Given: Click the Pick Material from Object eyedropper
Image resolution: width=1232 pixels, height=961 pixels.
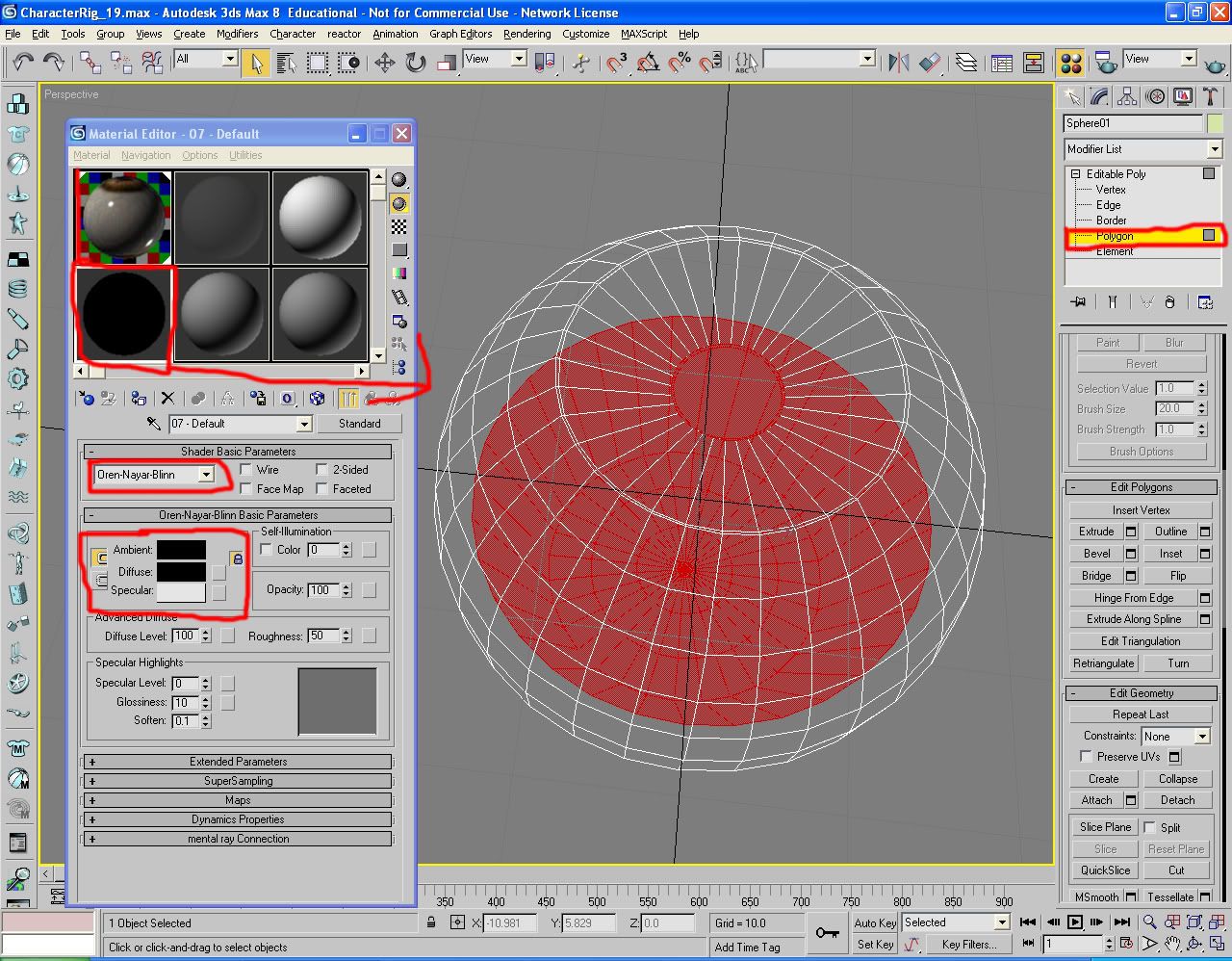Looking at the screenshot, I should click(x=153, y=424).
